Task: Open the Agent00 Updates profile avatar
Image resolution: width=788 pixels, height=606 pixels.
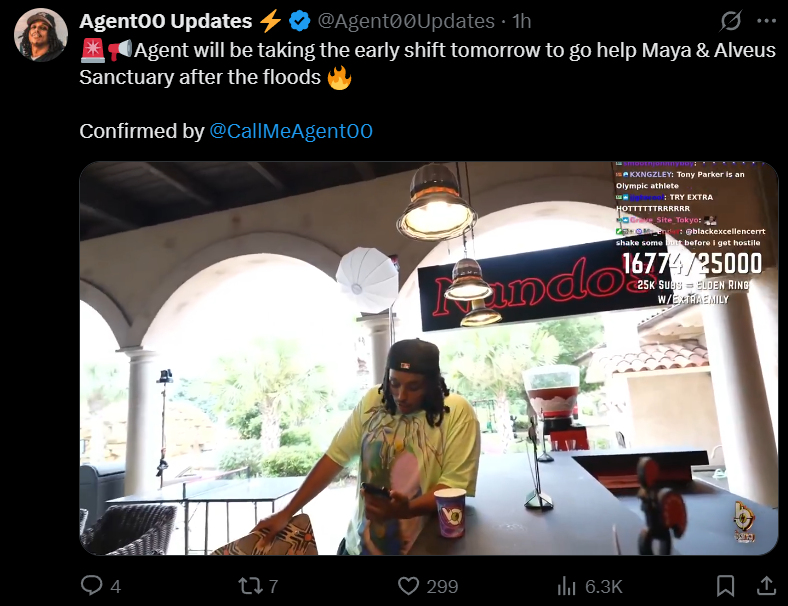Action: click(x=41, y=35)
